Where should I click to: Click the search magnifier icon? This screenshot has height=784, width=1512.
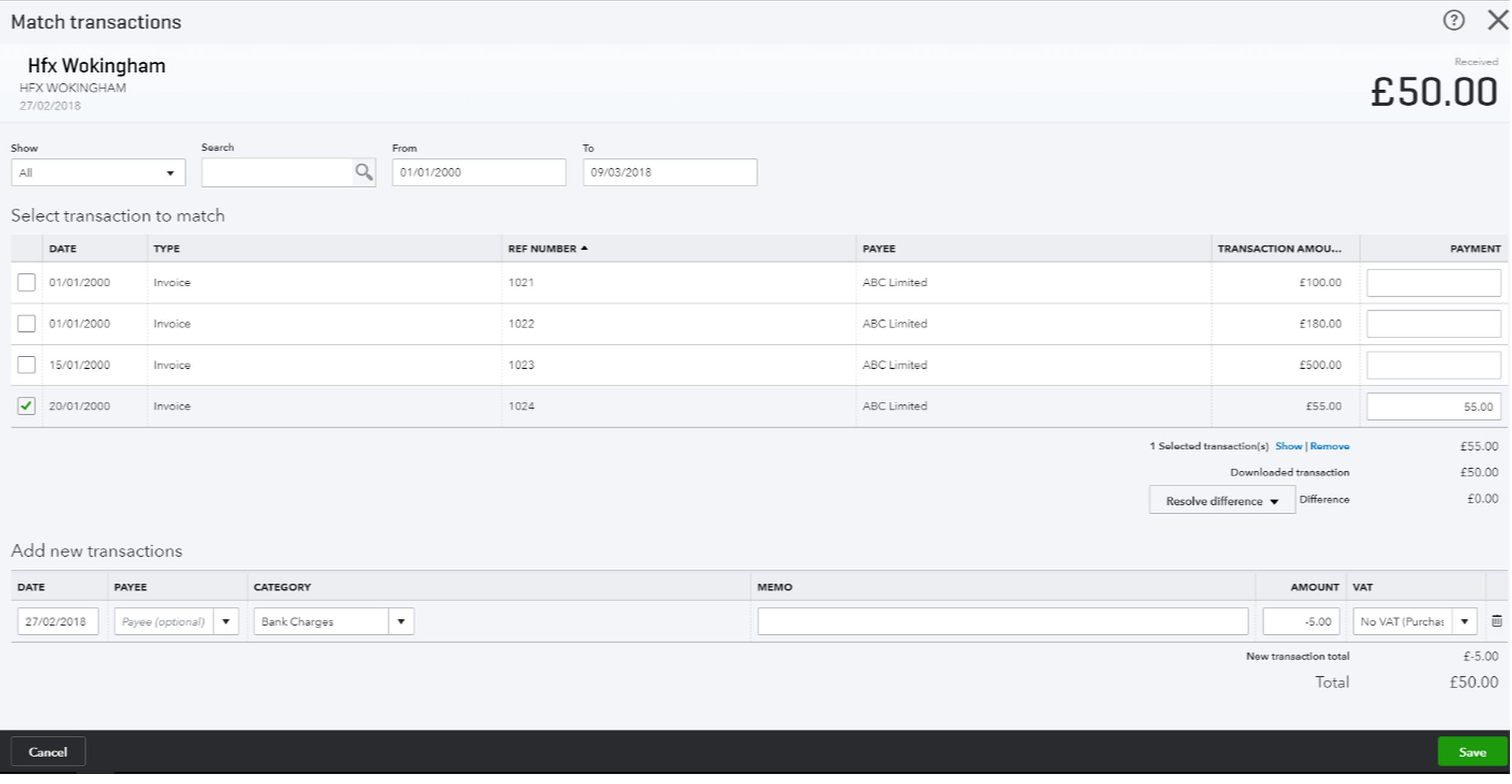pos(363,172)
